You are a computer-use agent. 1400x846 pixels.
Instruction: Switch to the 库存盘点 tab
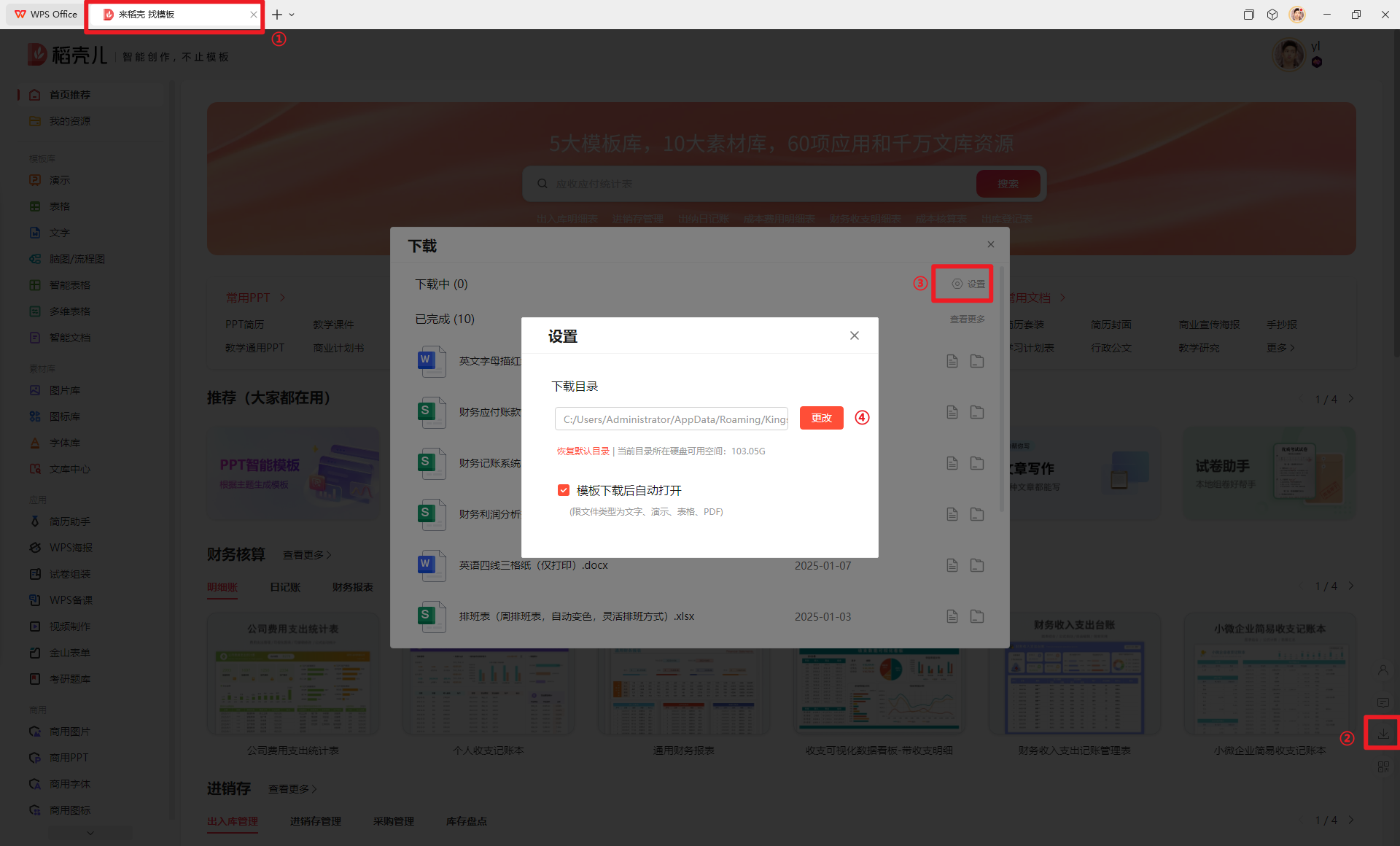coord(467,821)
